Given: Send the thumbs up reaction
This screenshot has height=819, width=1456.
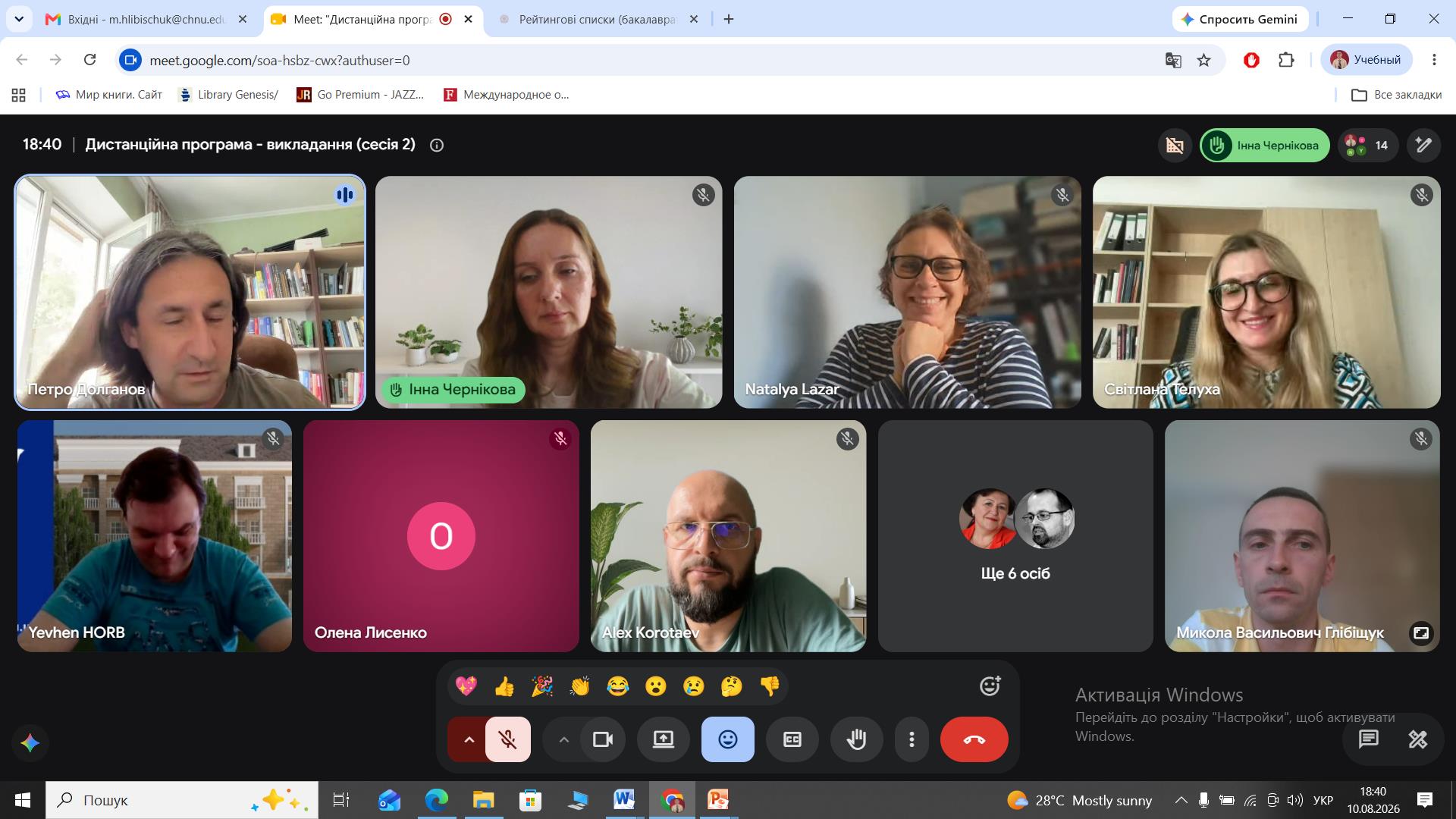Looking at the screenshot, I should click(504, 686).
